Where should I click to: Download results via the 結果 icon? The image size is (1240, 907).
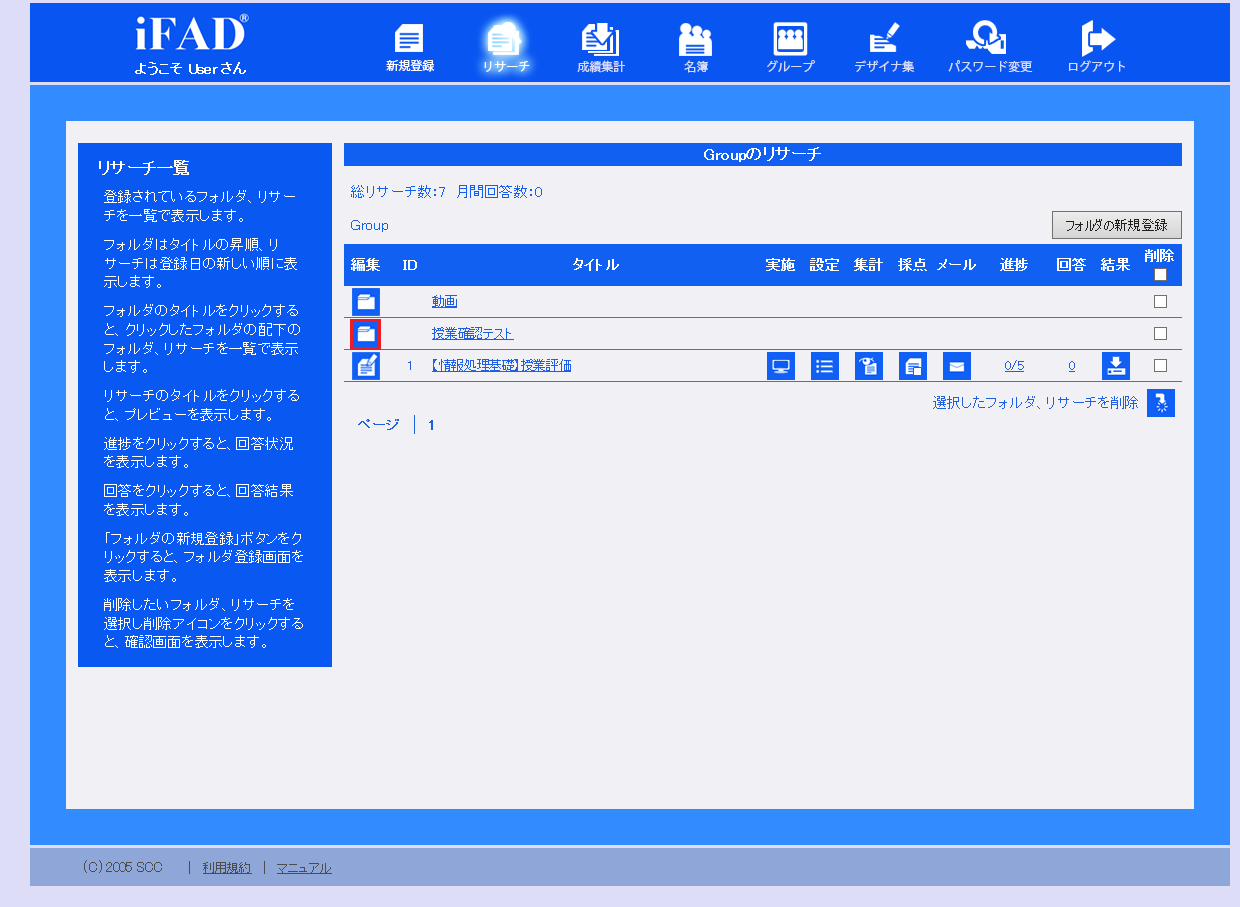[1115, 365]
